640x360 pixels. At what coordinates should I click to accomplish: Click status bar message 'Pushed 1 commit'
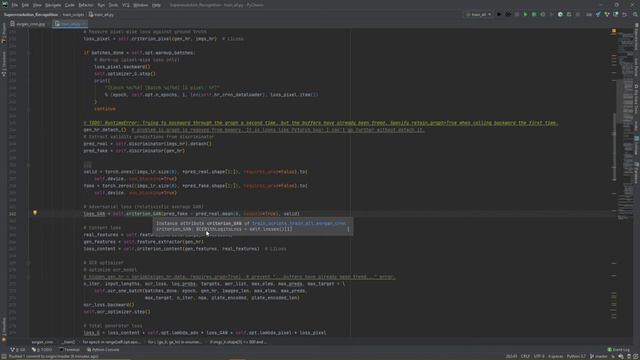tap(53, 356)
